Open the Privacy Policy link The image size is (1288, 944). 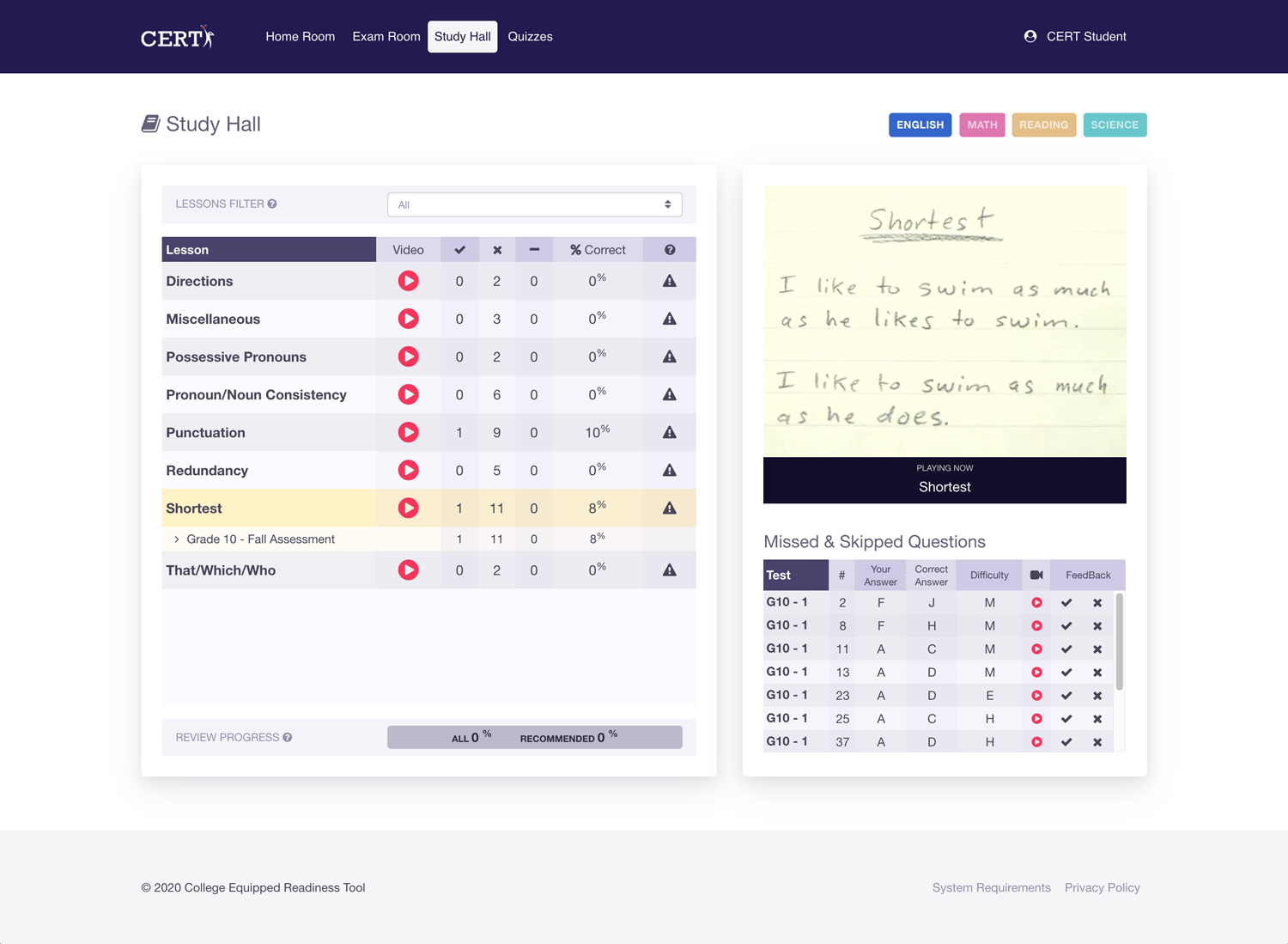click(1102, 887)
